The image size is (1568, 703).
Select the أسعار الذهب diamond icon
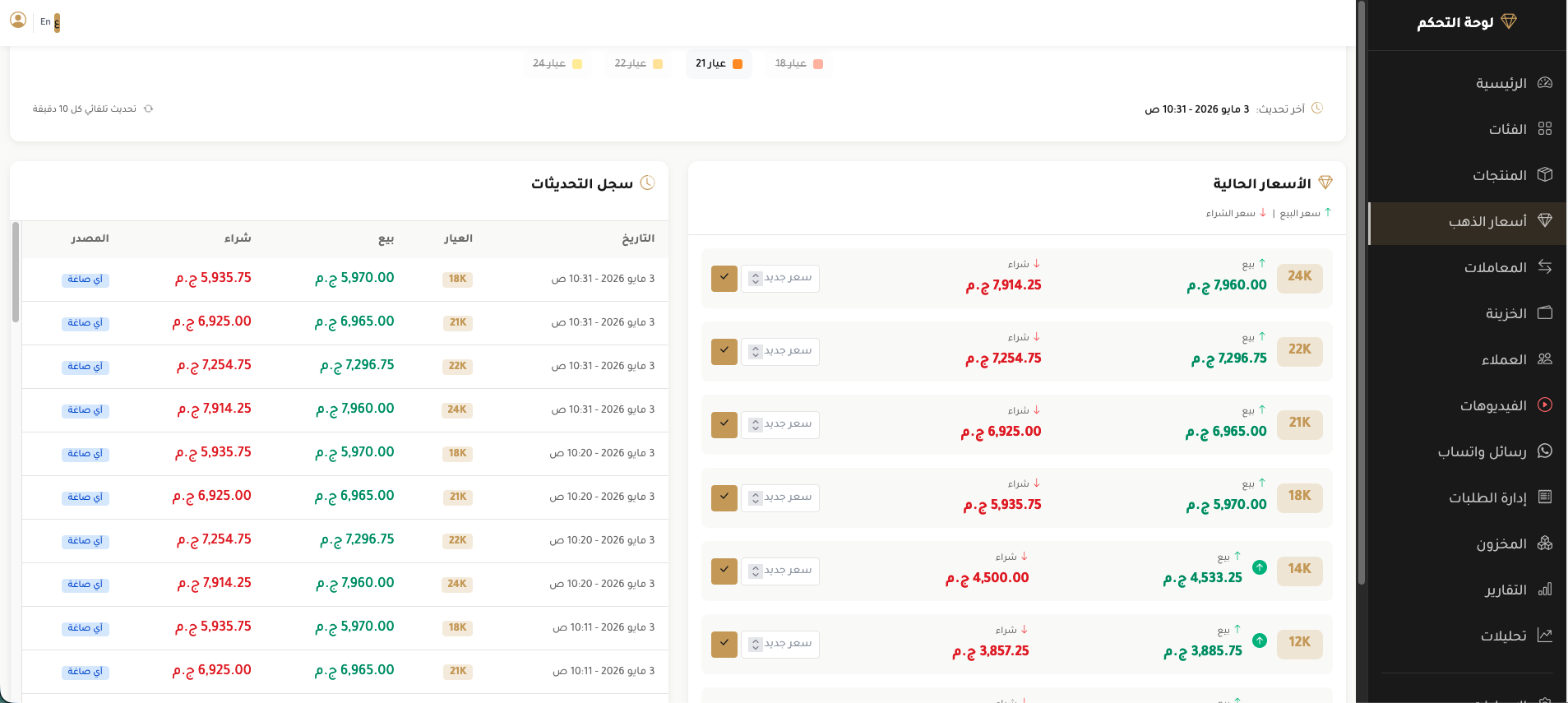pyautogui.click(x=1544, y=220)
